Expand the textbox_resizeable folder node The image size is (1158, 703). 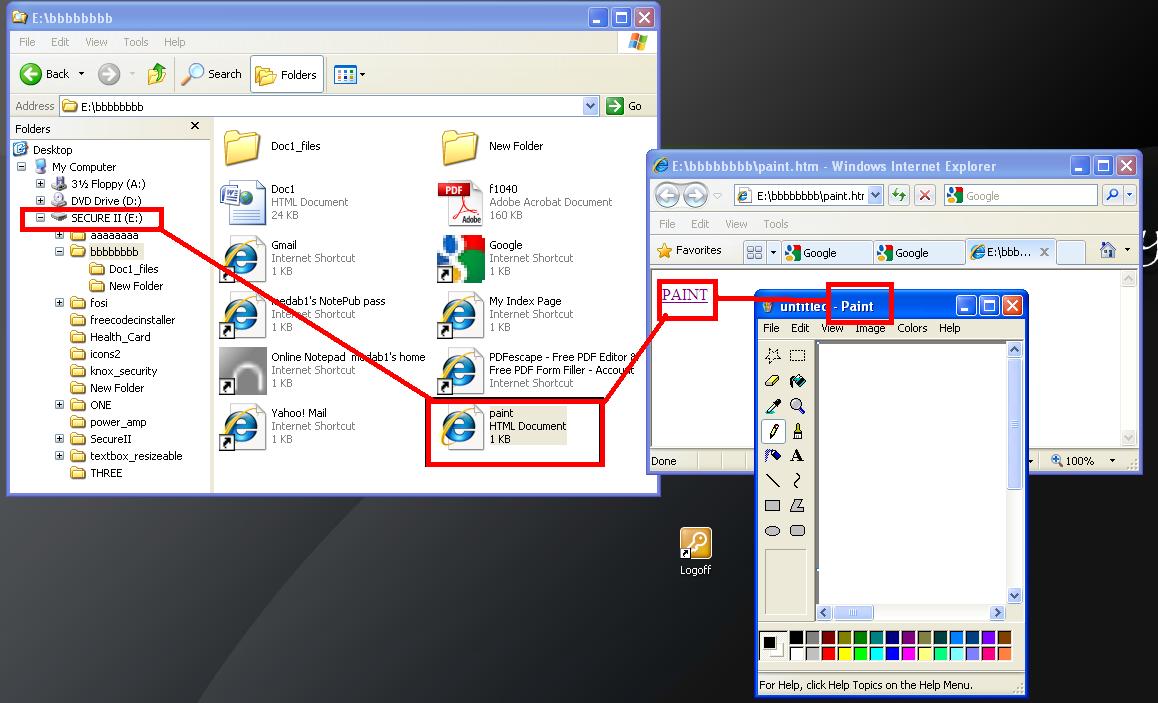[x=59, y=456]
